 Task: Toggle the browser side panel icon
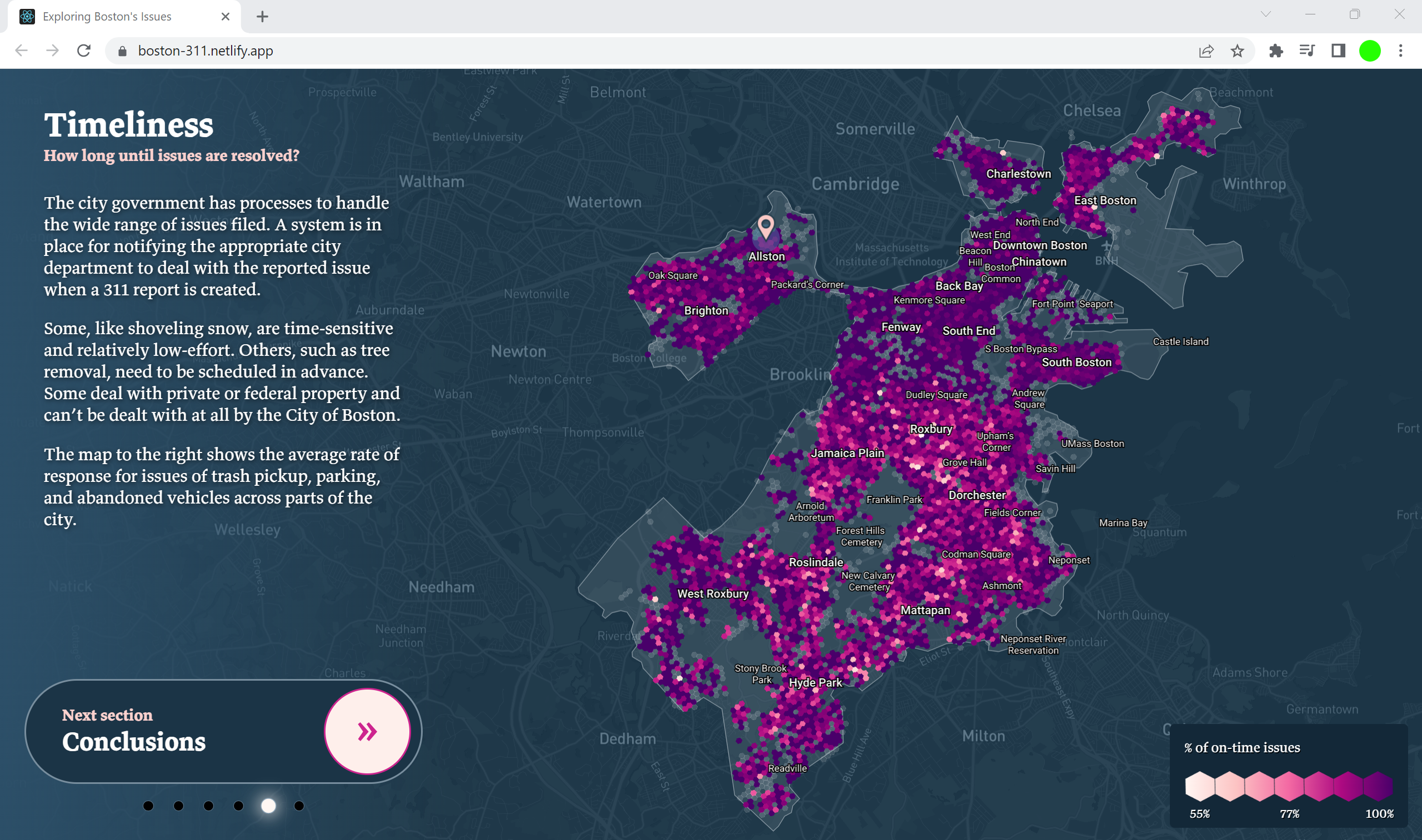pyautogui.click(x=1338, y=51)
